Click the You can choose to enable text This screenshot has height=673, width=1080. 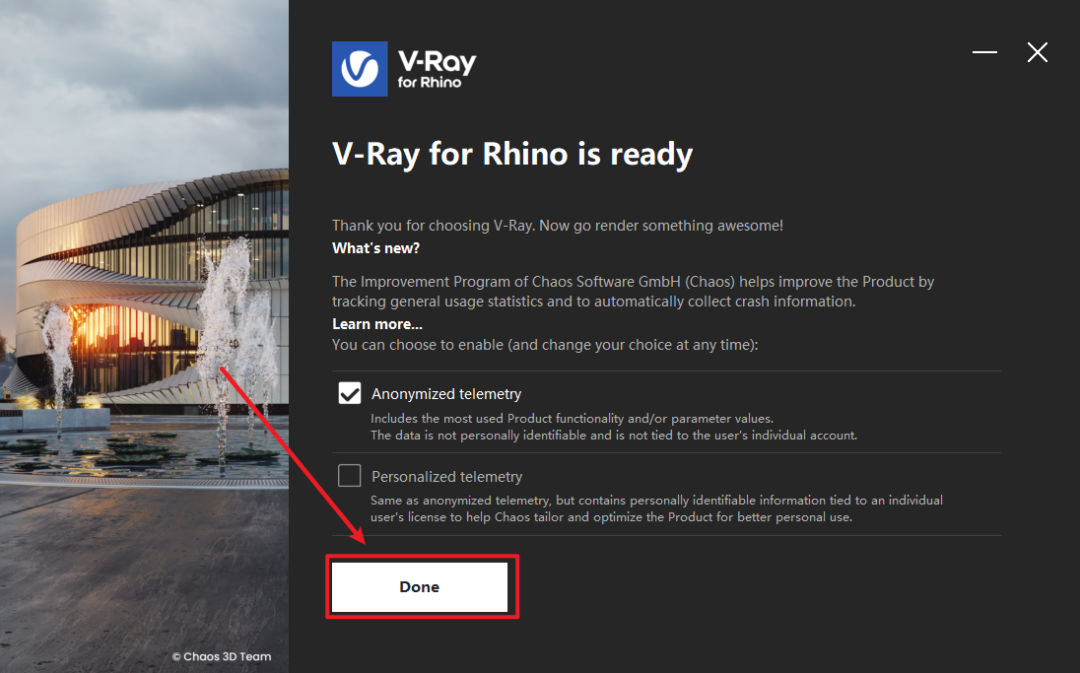(x=545, y=344)
